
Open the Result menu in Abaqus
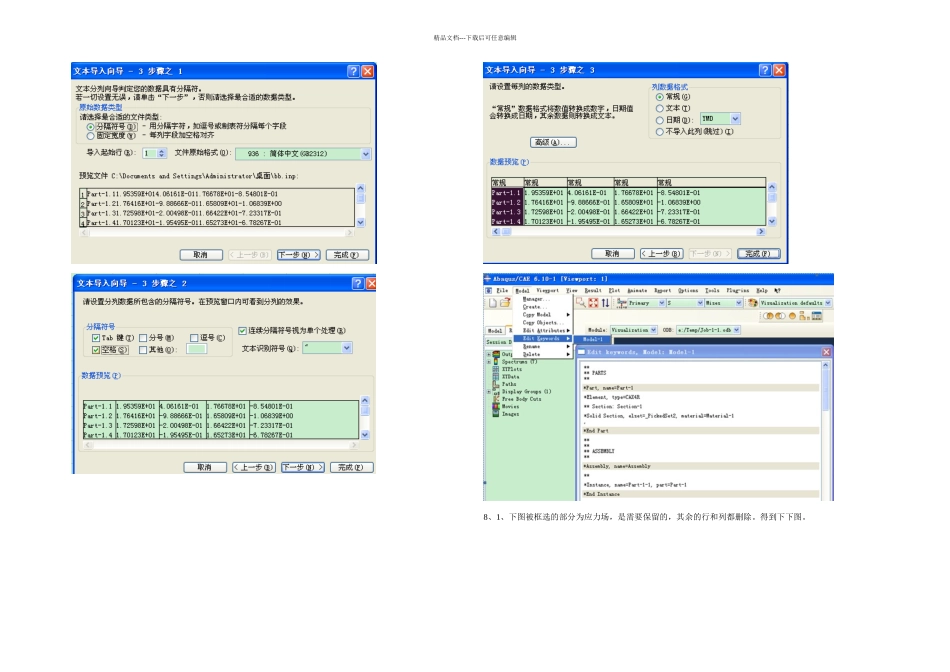pos(593,291)
